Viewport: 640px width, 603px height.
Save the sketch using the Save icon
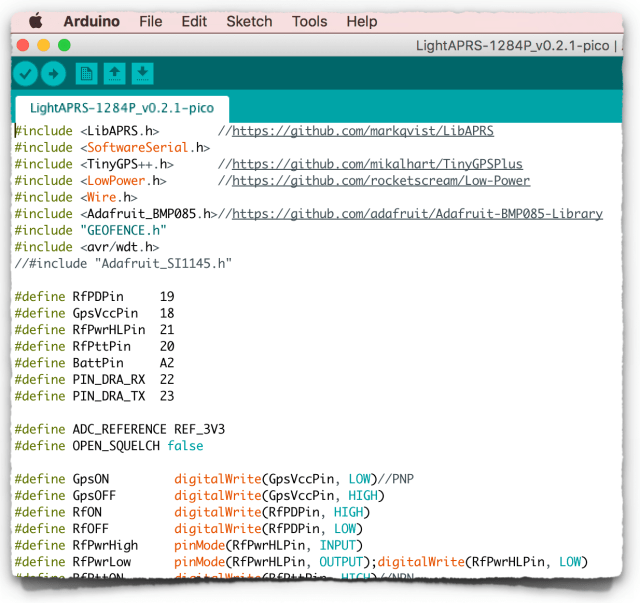[x=142, y=73]
